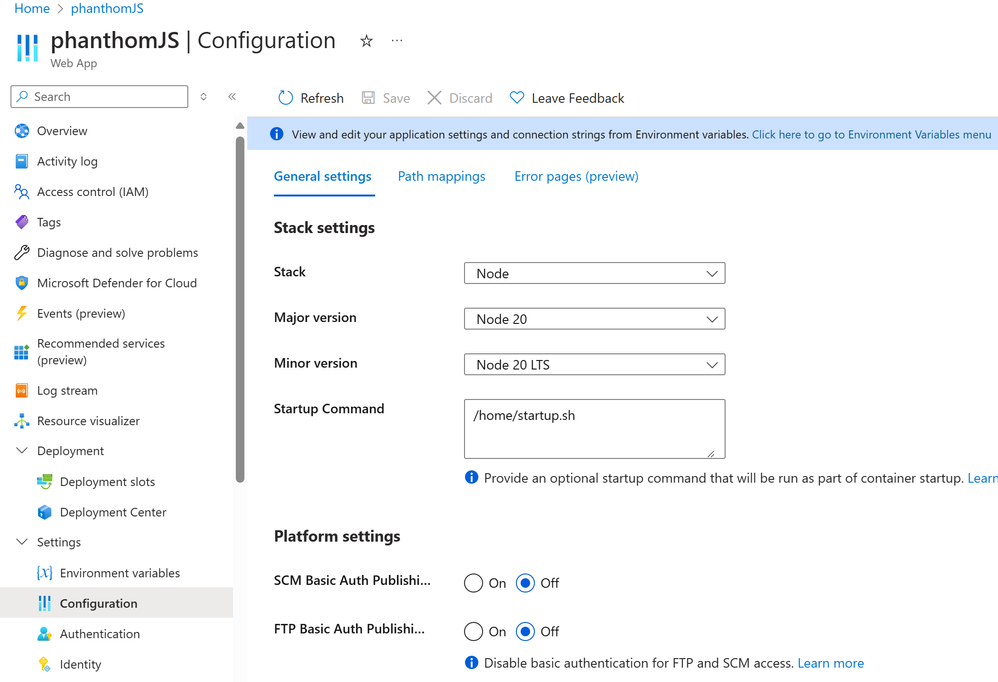Switch to Error pages (preview) tab

[576, 176]
